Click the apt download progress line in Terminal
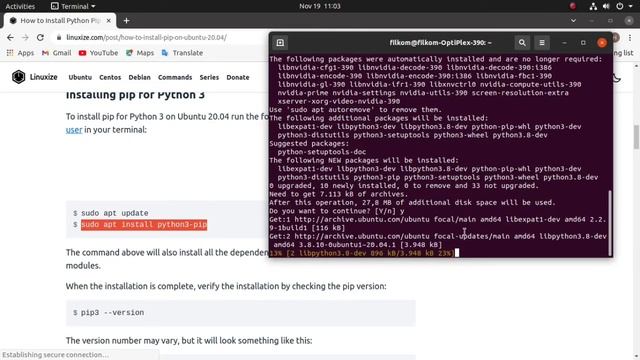640x360 pixels. pos(362,253)
